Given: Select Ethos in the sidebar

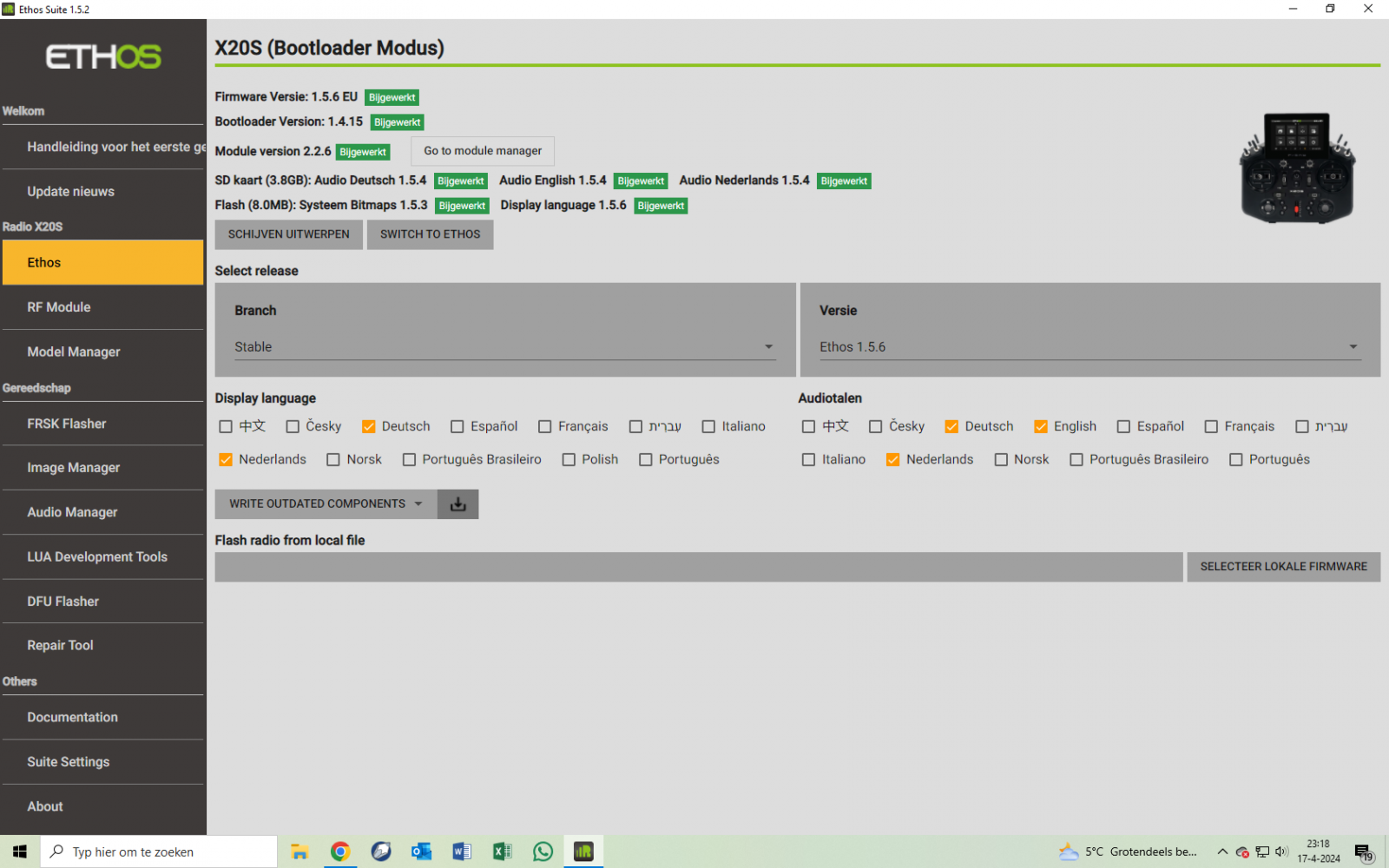Looking at the screenshot, I should 103,262.
